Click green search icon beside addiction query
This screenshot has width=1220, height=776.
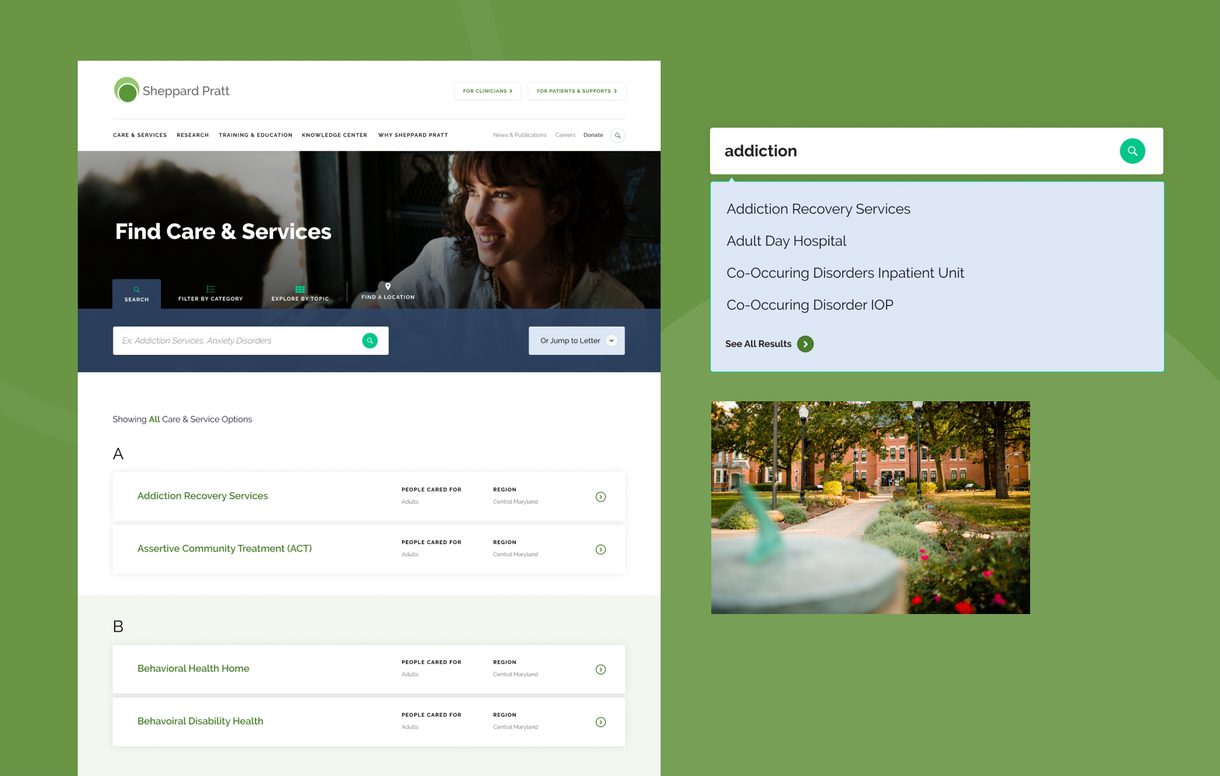(x=1132, y=151)
